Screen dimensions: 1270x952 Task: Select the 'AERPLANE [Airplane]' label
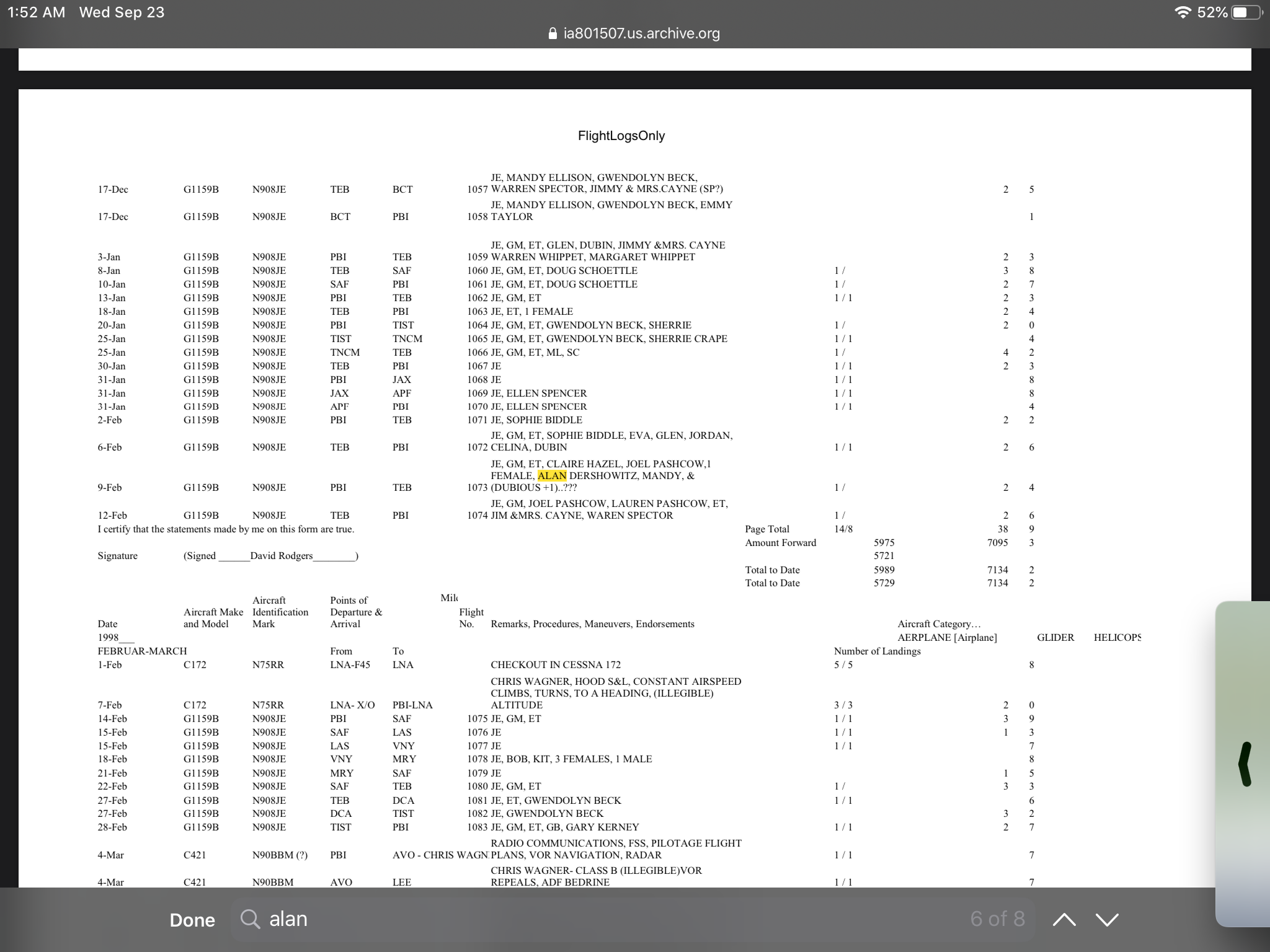click(948, 638)
